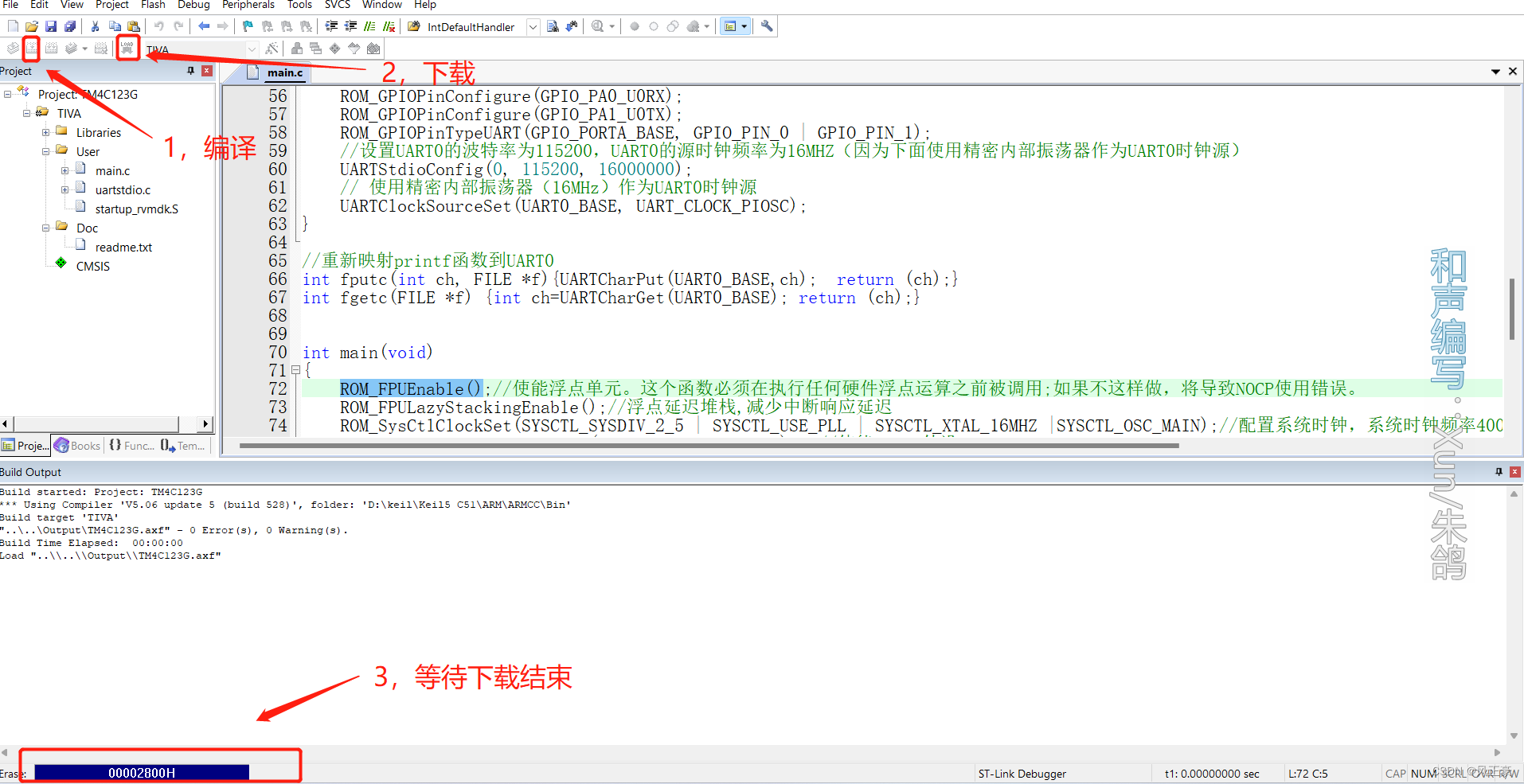Switch to the Functions tab
Image resolution: width=1524 pixels, height=784 pixels.
pos(131,446)
